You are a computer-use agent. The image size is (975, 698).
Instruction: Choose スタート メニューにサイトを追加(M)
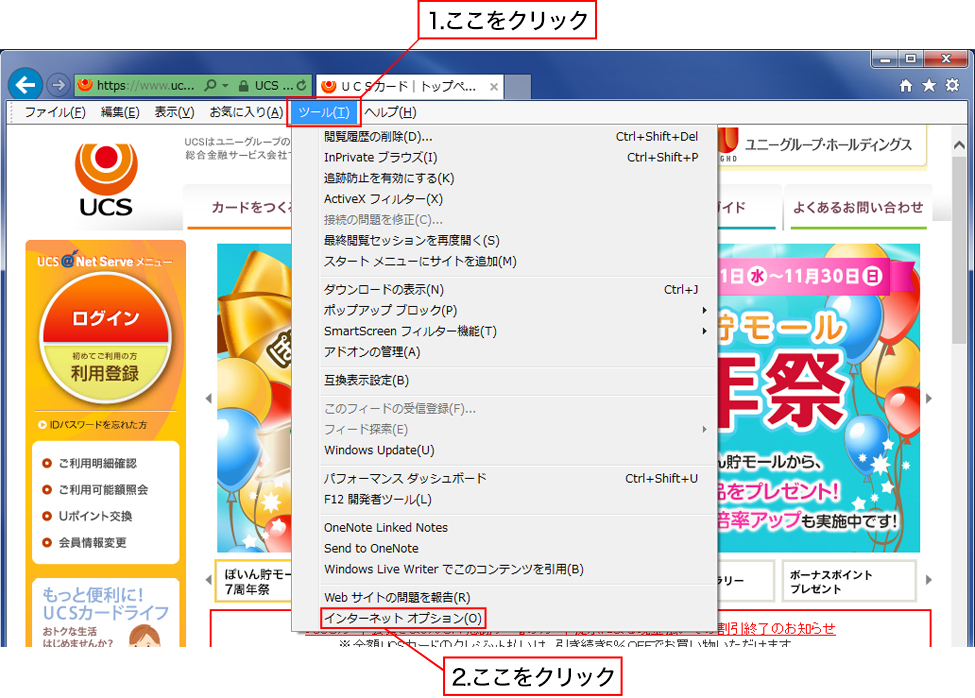505,262
